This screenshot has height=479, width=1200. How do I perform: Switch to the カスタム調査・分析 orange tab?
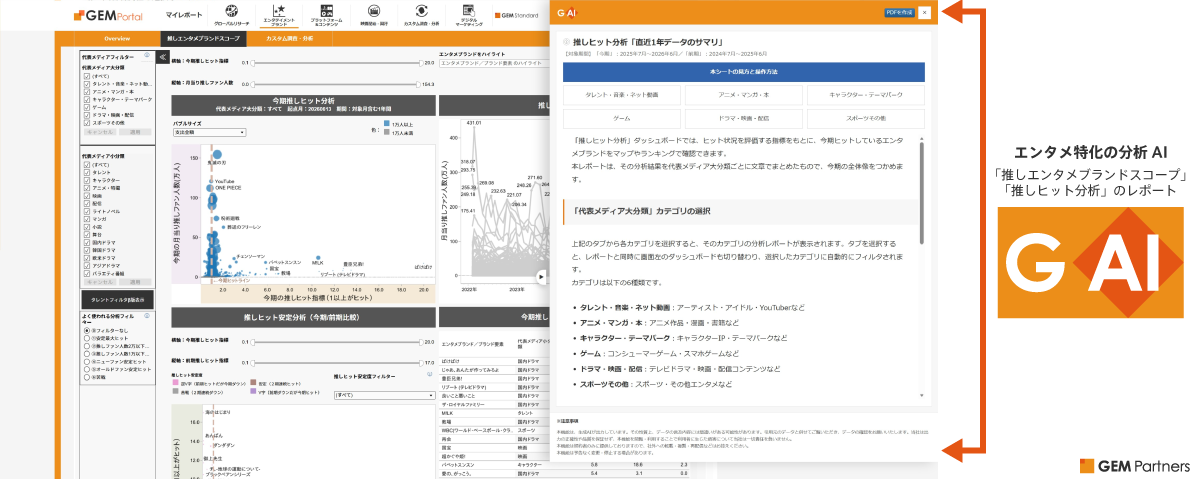point(290,38)
